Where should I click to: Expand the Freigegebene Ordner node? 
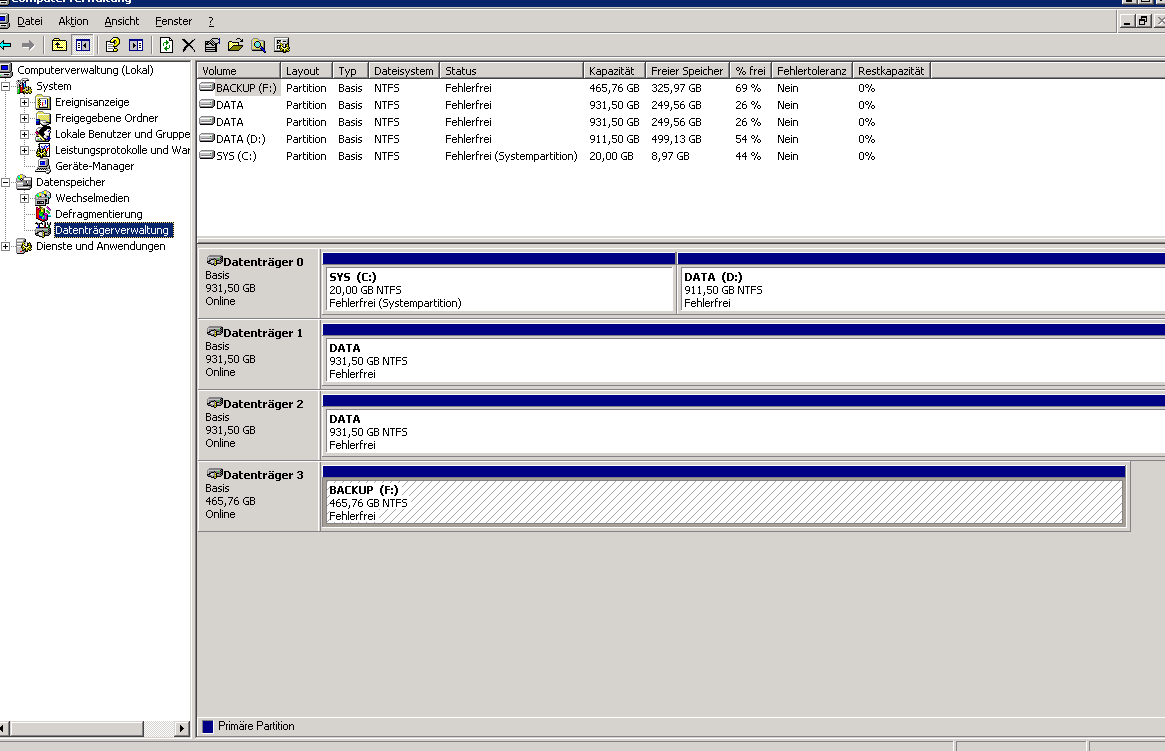click(25, 118)
